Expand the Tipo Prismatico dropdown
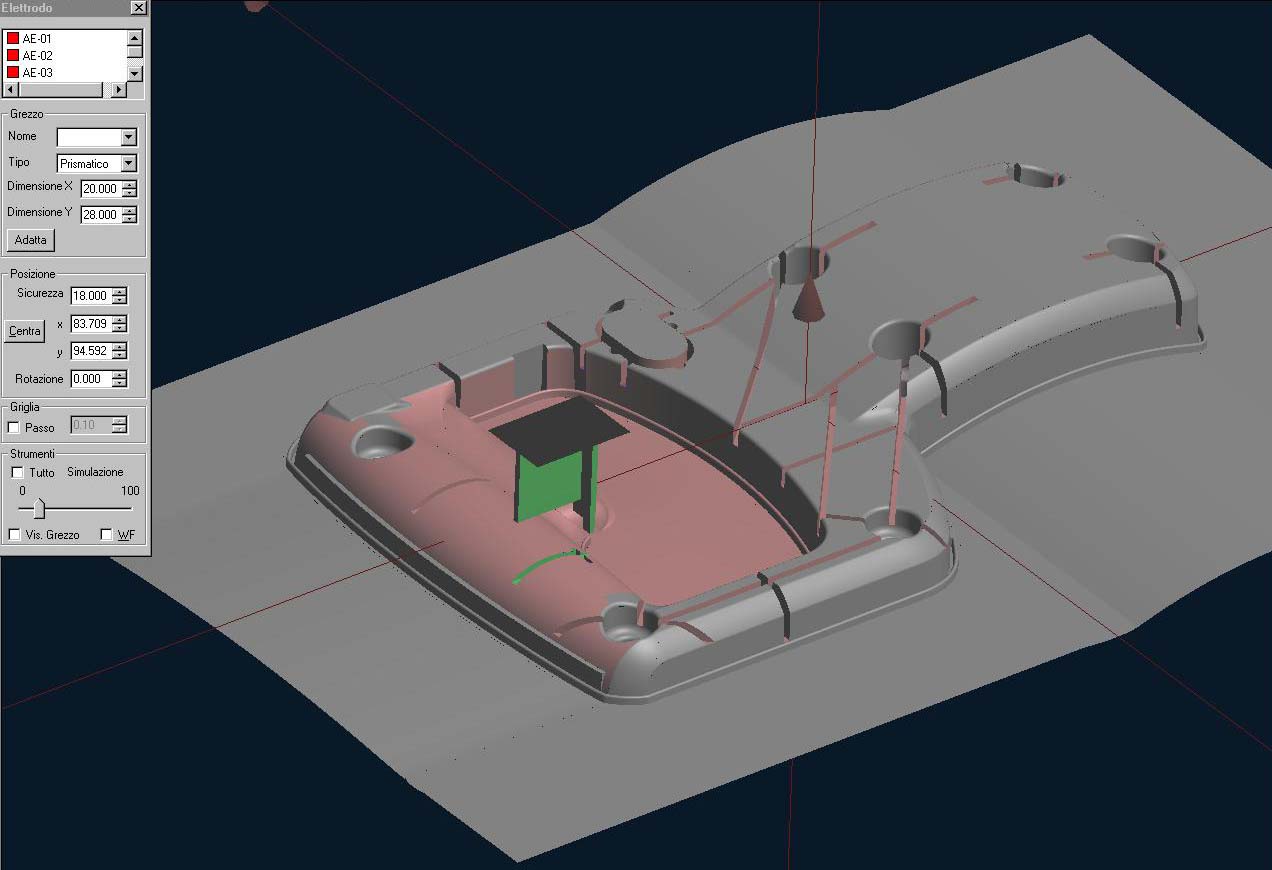 [x=128, y=163]
